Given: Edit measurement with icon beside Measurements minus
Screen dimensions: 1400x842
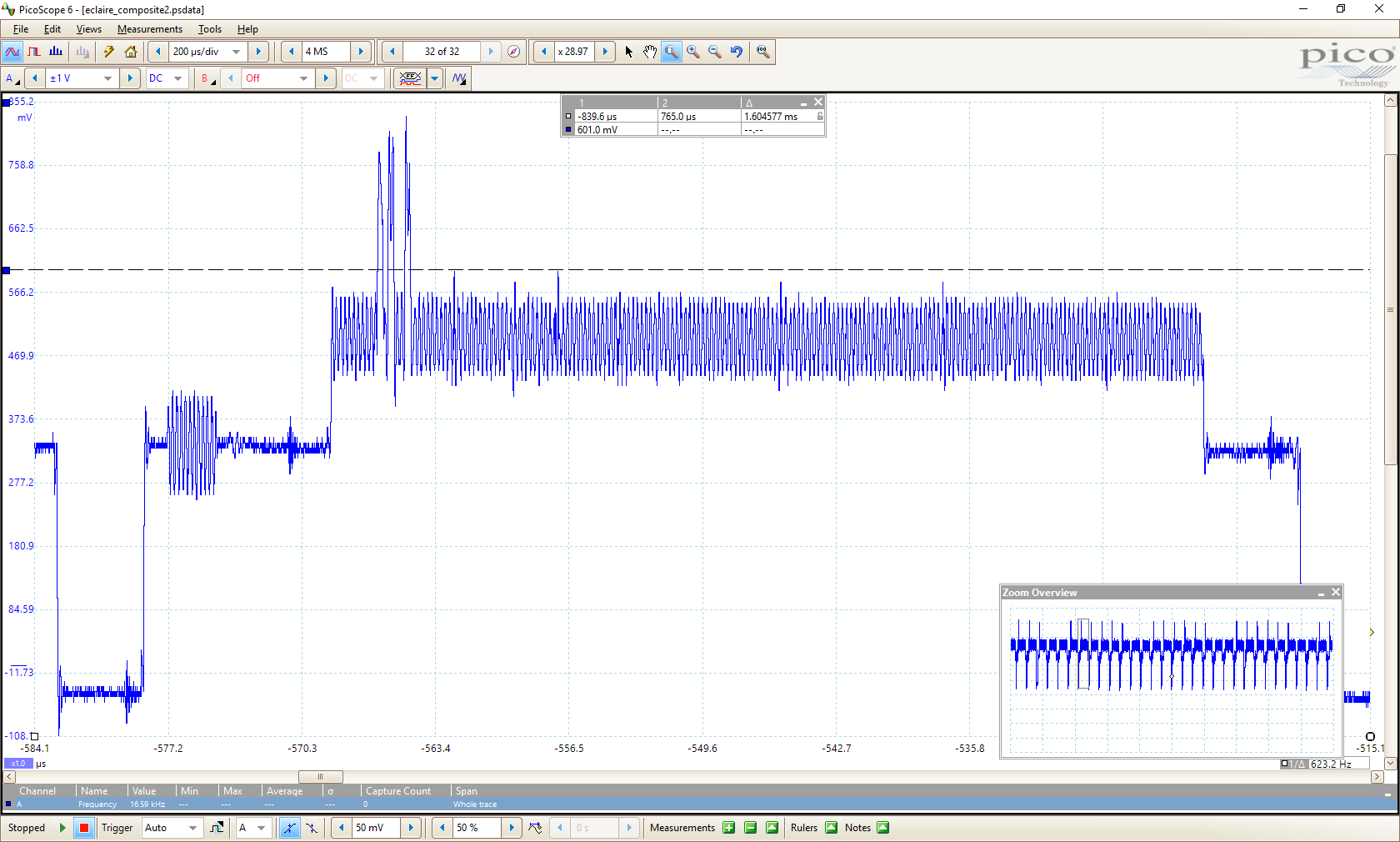Looking at the screenshot, I should 772,828.
